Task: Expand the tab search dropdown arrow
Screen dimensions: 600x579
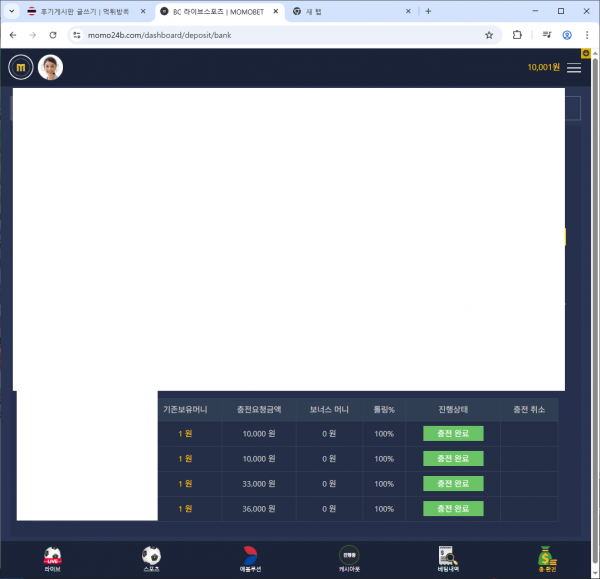Action: point(13,11)
